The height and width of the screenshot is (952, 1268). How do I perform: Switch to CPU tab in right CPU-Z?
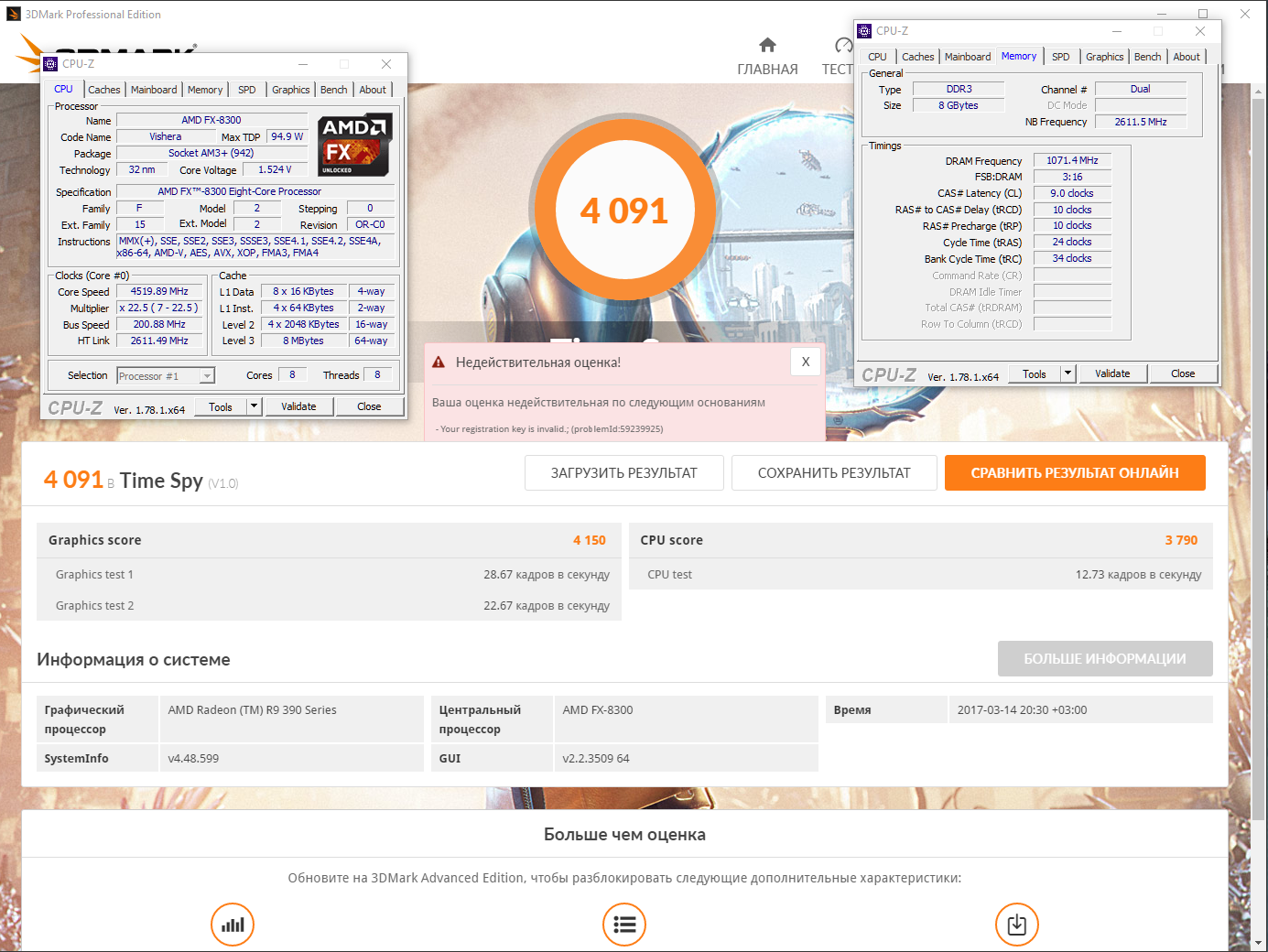coord(878,57)
